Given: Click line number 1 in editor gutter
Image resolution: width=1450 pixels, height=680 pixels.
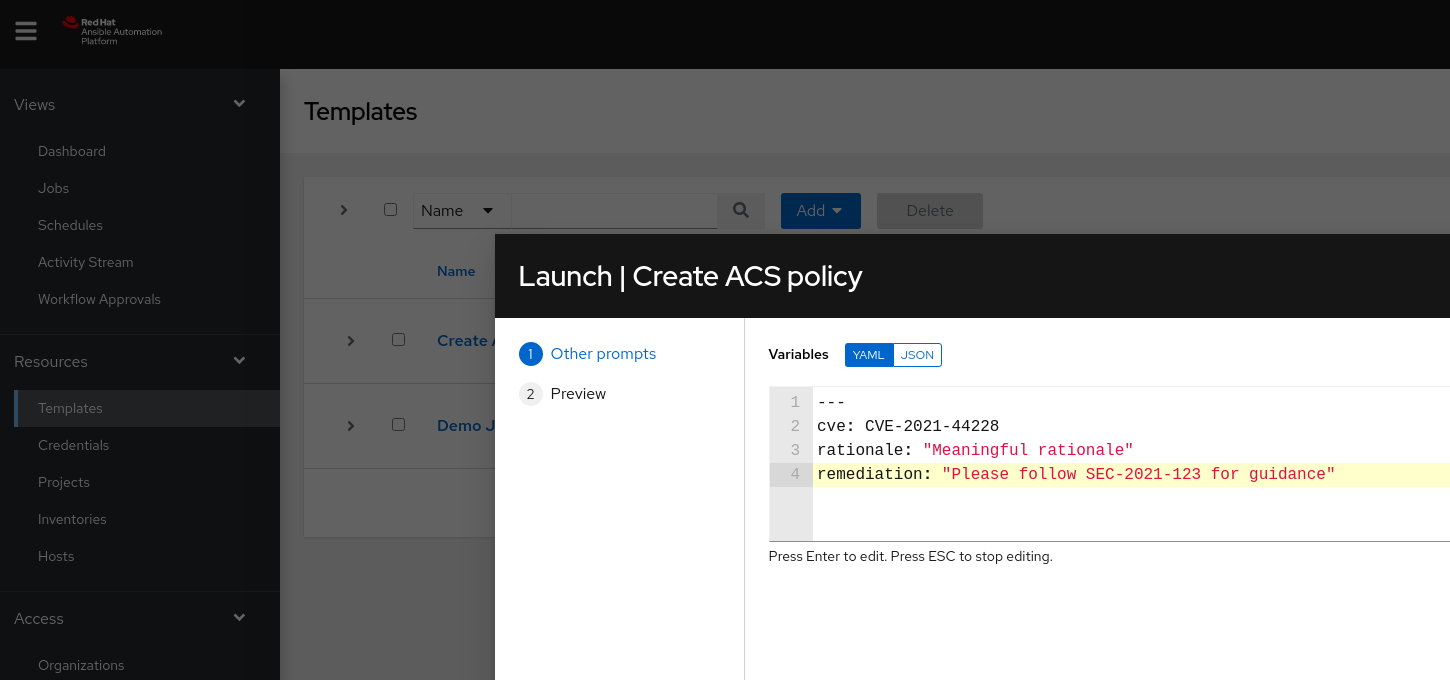Looking at the screenshot, I should [795, 402].
